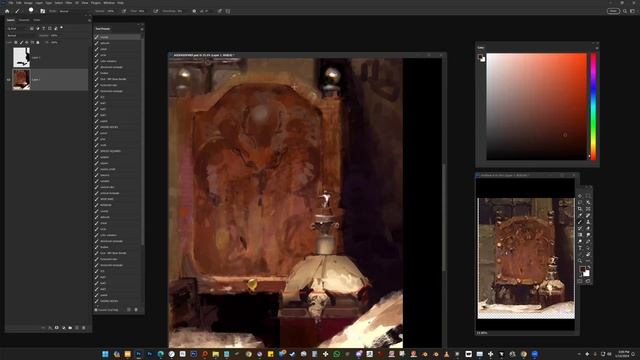Select the Gradient tool

[x=580, y=234]
